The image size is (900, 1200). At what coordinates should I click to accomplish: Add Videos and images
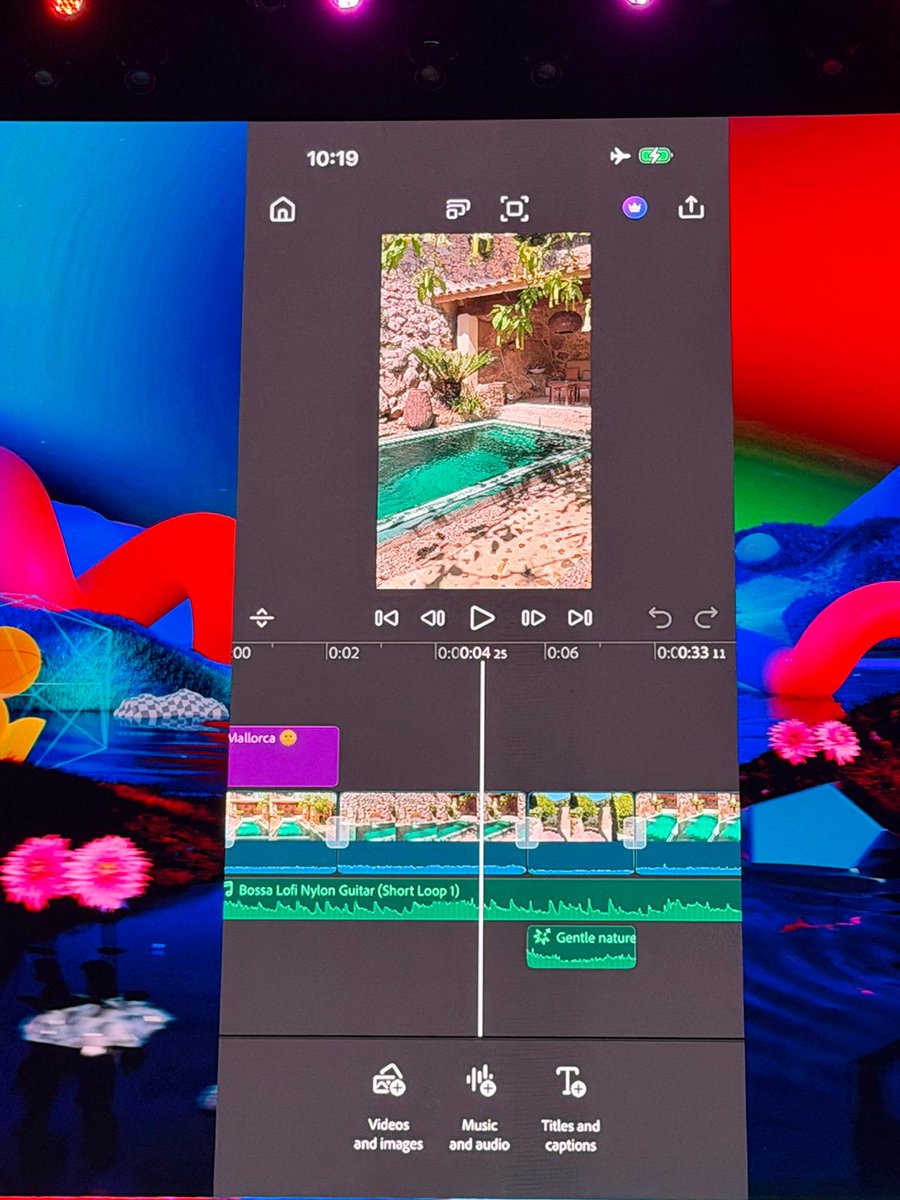click(388, 1107)
